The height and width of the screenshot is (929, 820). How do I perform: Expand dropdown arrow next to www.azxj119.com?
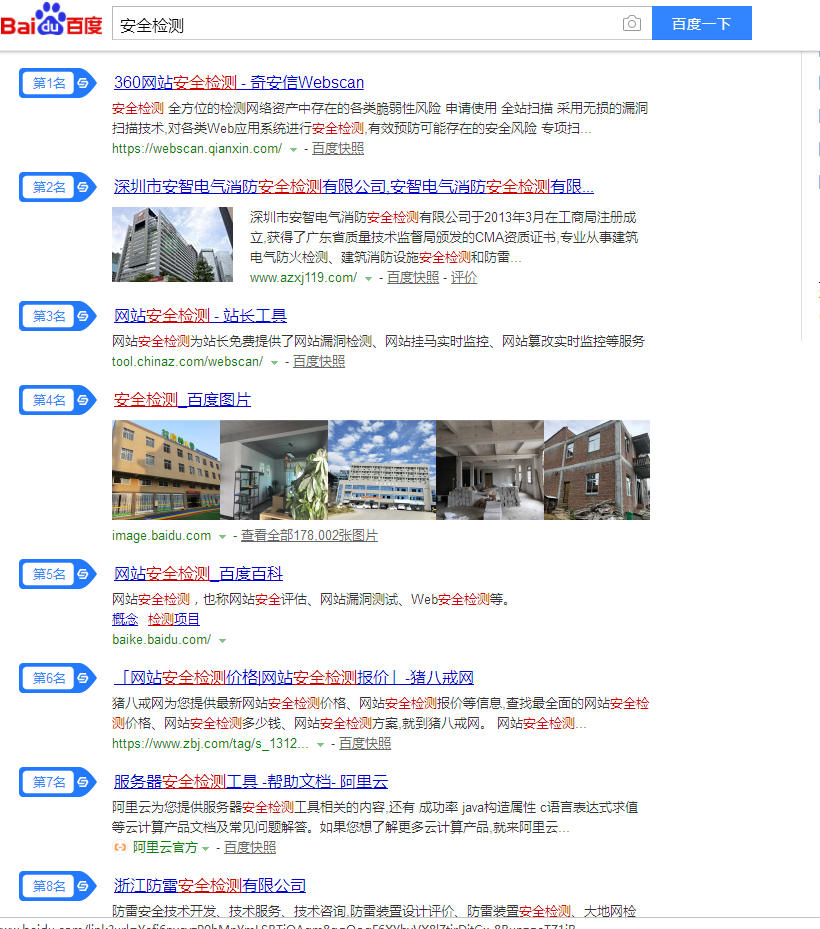tap(368, 278)
